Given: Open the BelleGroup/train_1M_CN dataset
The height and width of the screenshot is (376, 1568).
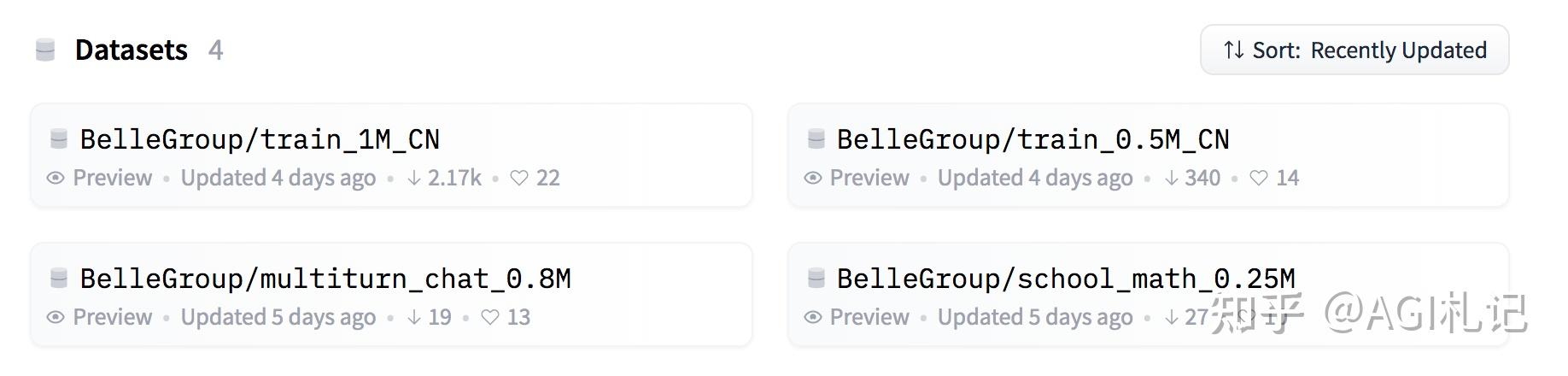Looking at the screenshot, I should (260, 139).
